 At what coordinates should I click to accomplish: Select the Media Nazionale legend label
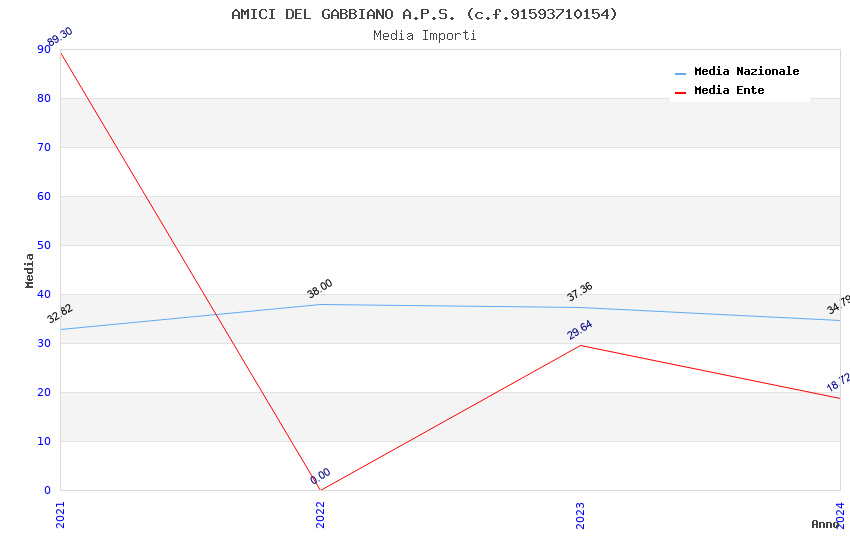click(746, 72)
